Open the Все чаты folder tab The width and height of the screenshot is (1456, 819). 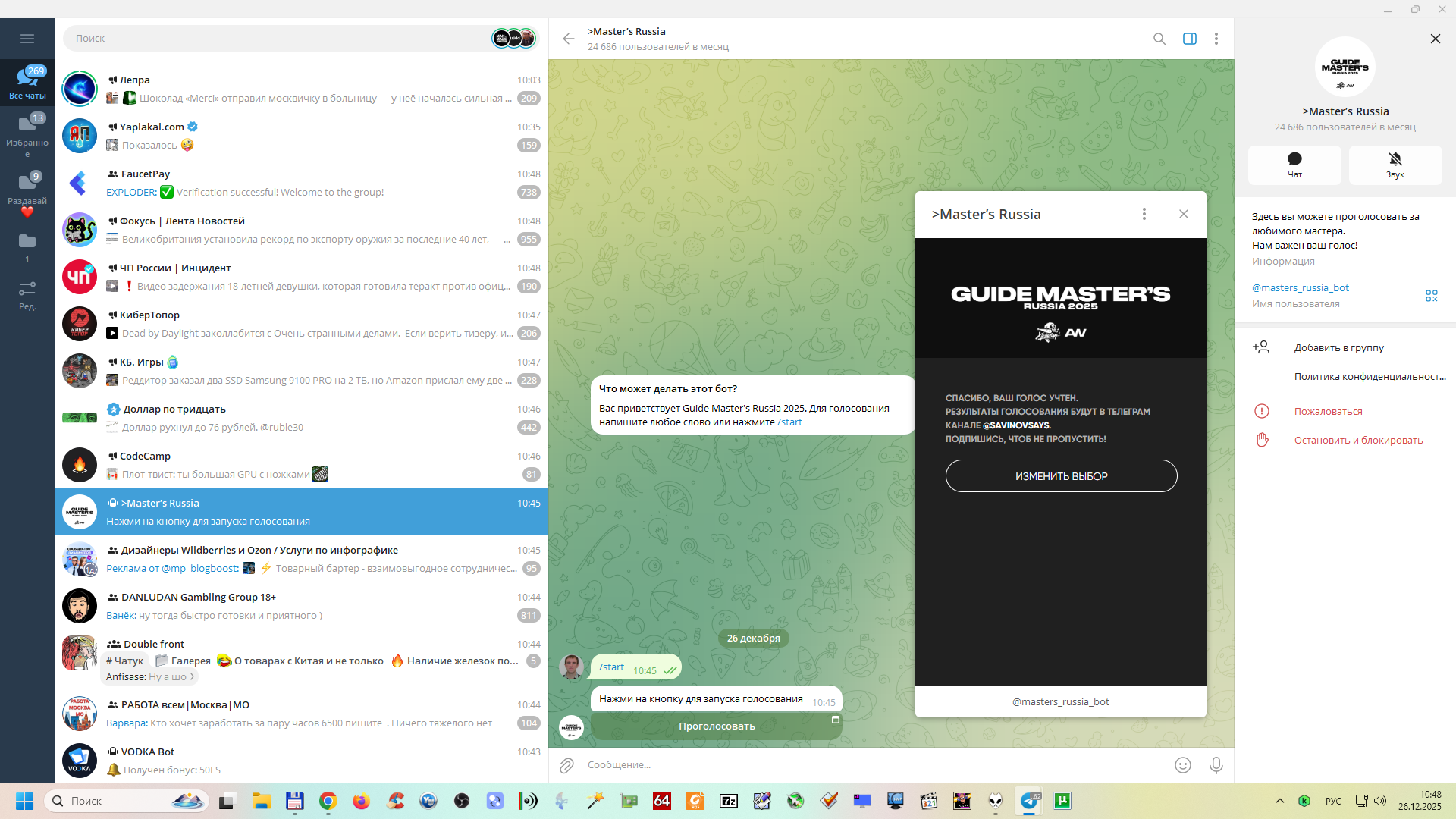27,82
